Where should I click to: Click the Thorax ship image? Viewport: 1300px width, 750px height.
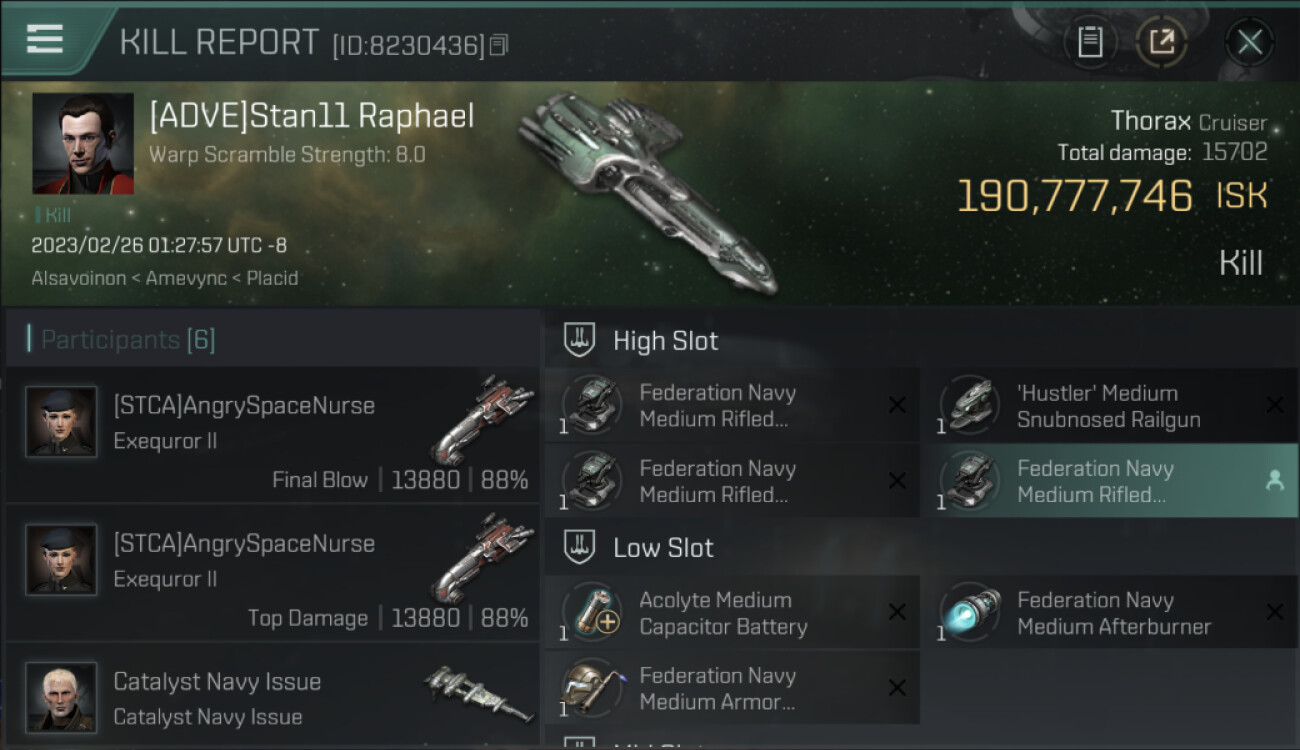coord(647,193)
